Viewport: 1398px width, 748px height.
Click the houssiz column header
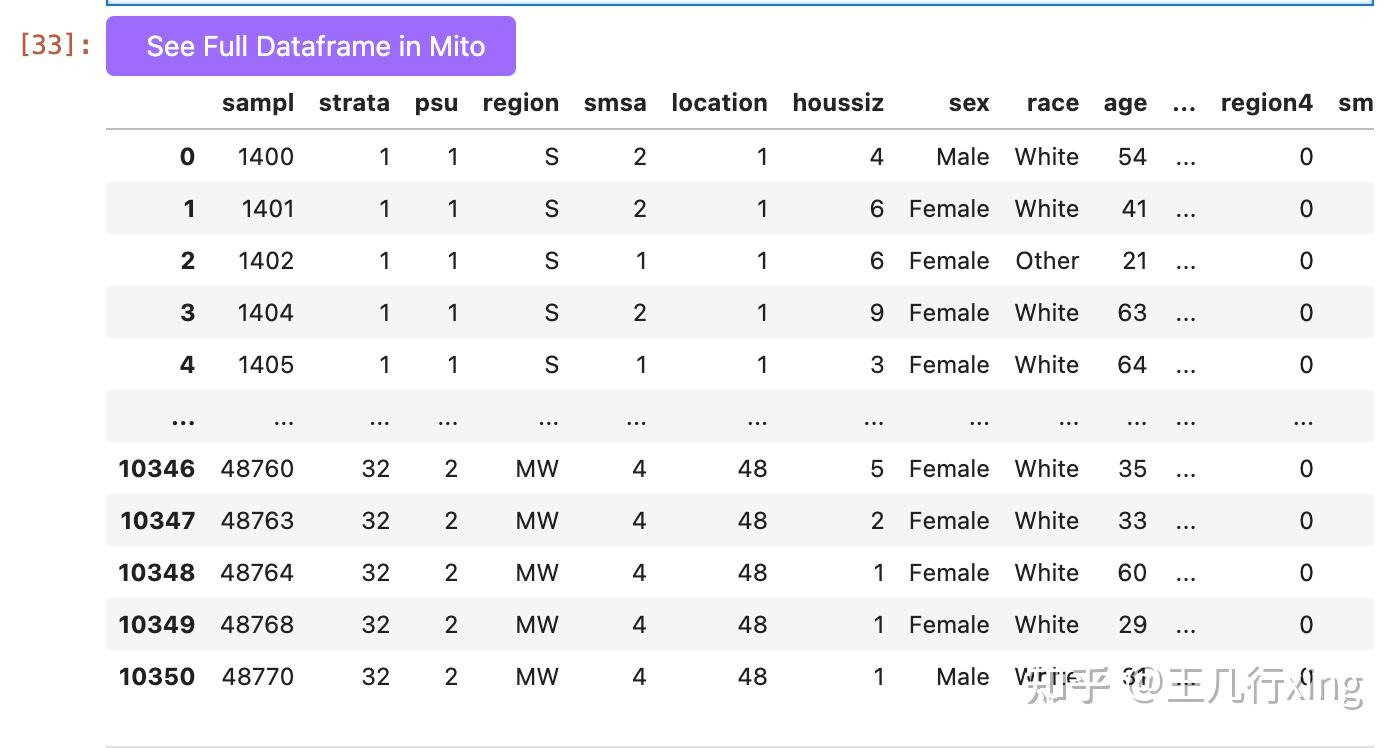click(x=838, y=103)
